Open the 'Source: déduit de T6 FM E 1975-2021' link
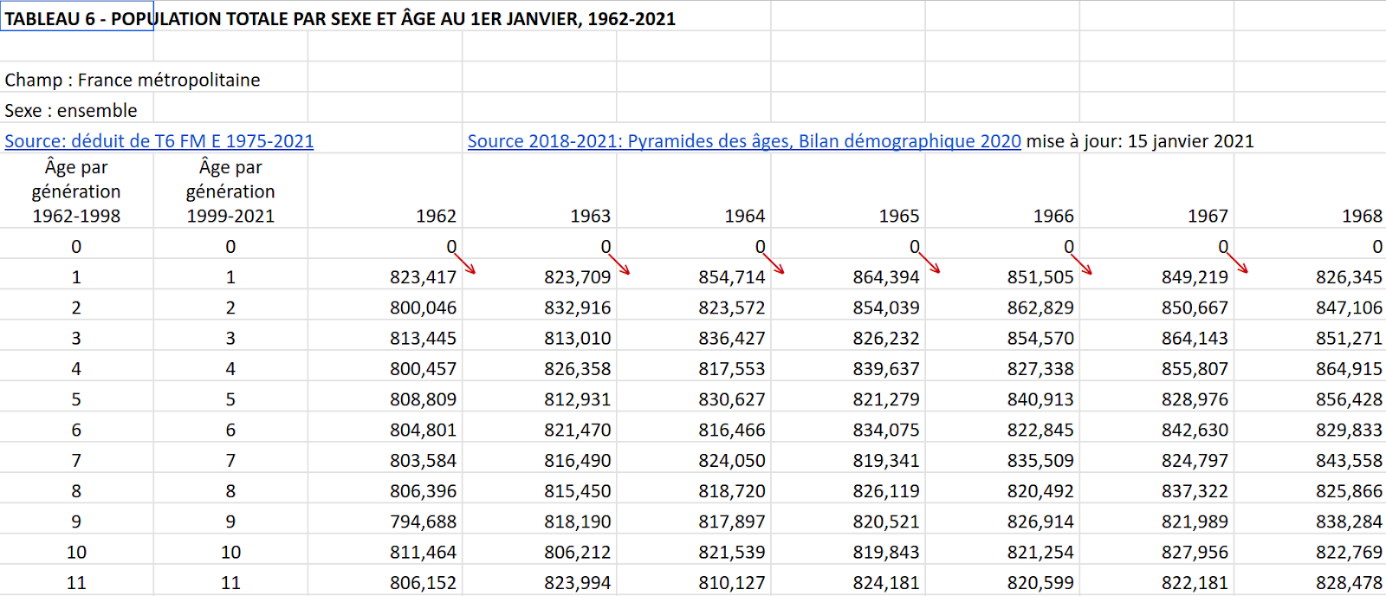 pyautogui.click(x=159, y=141)
